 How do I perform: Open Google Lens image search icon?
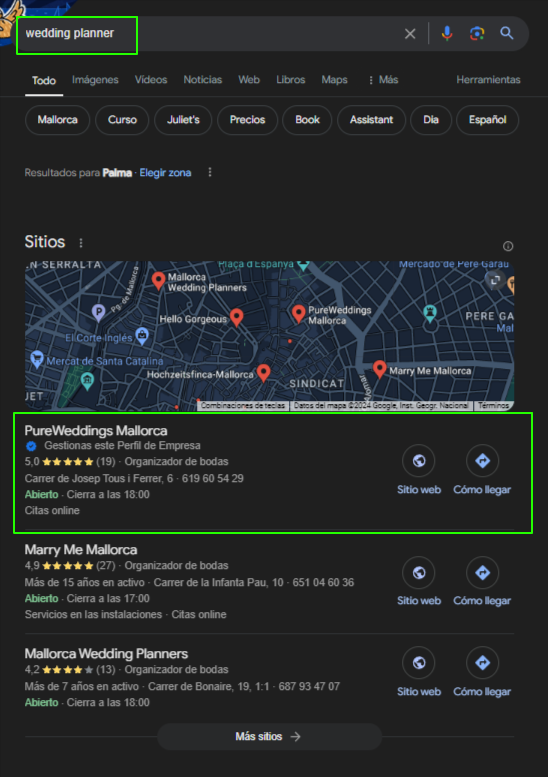pos(477,33)
